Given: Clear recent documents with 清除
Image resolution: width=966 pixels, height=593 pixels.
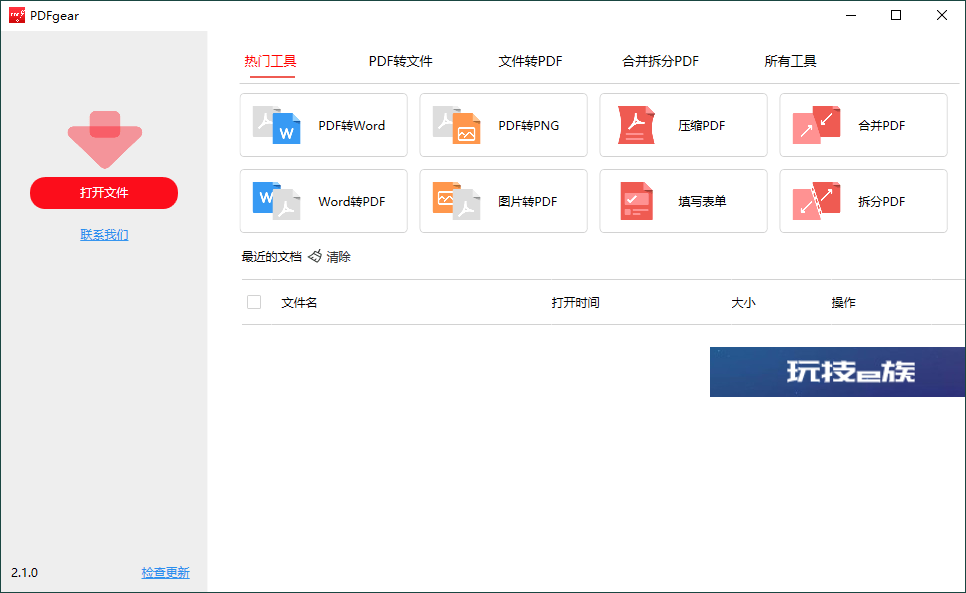Looking at the screenshot, I should point(338,257).
